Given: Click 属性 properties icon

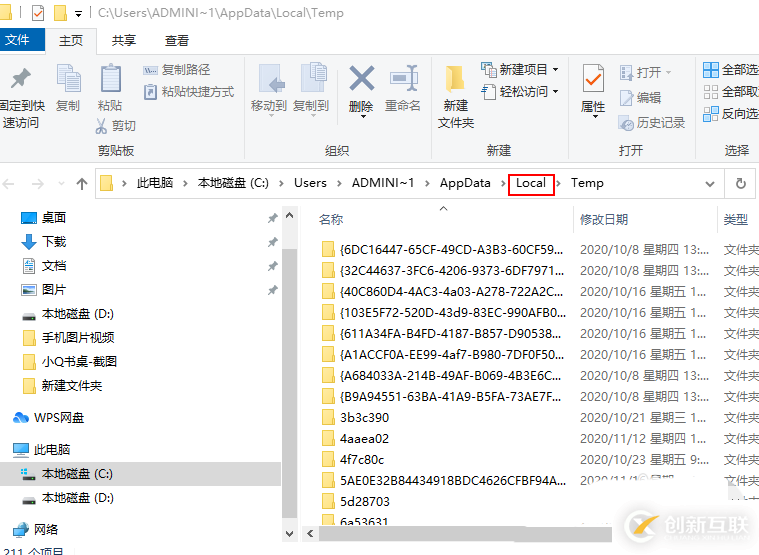Looking at the screenshot, I should (x=593, y=78).
